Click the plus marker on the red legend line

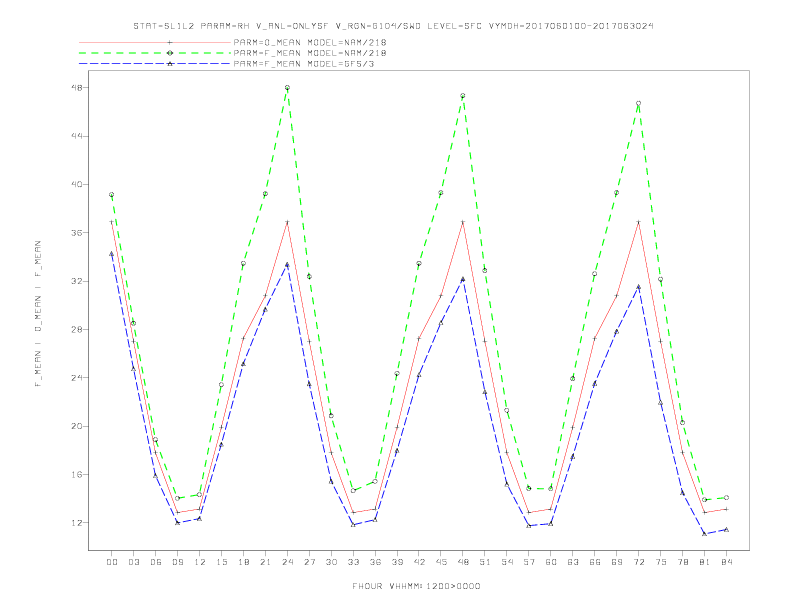170,42
